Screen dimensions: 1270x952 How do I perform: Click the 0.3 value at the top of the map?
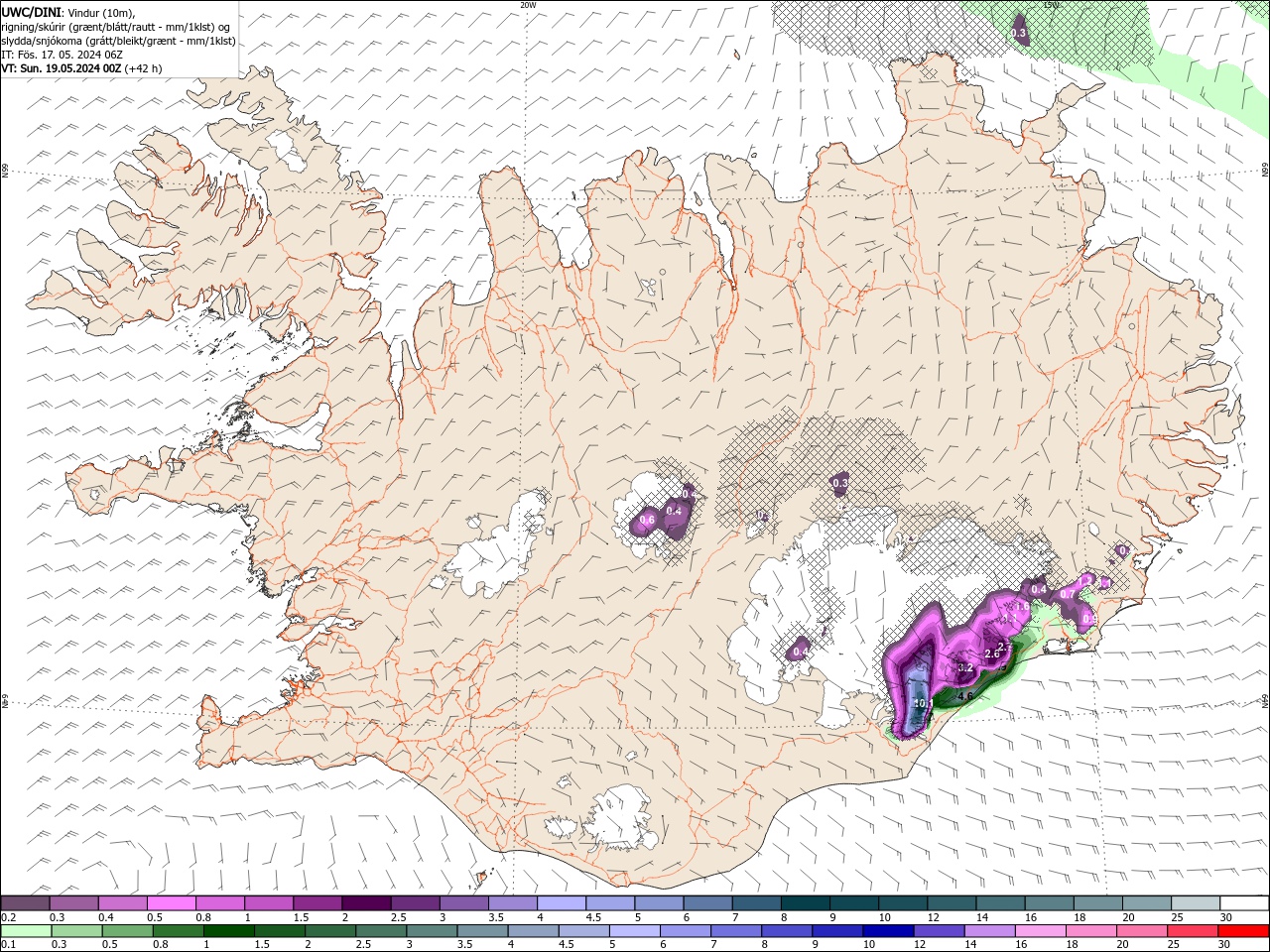[x=1018, y=34]
